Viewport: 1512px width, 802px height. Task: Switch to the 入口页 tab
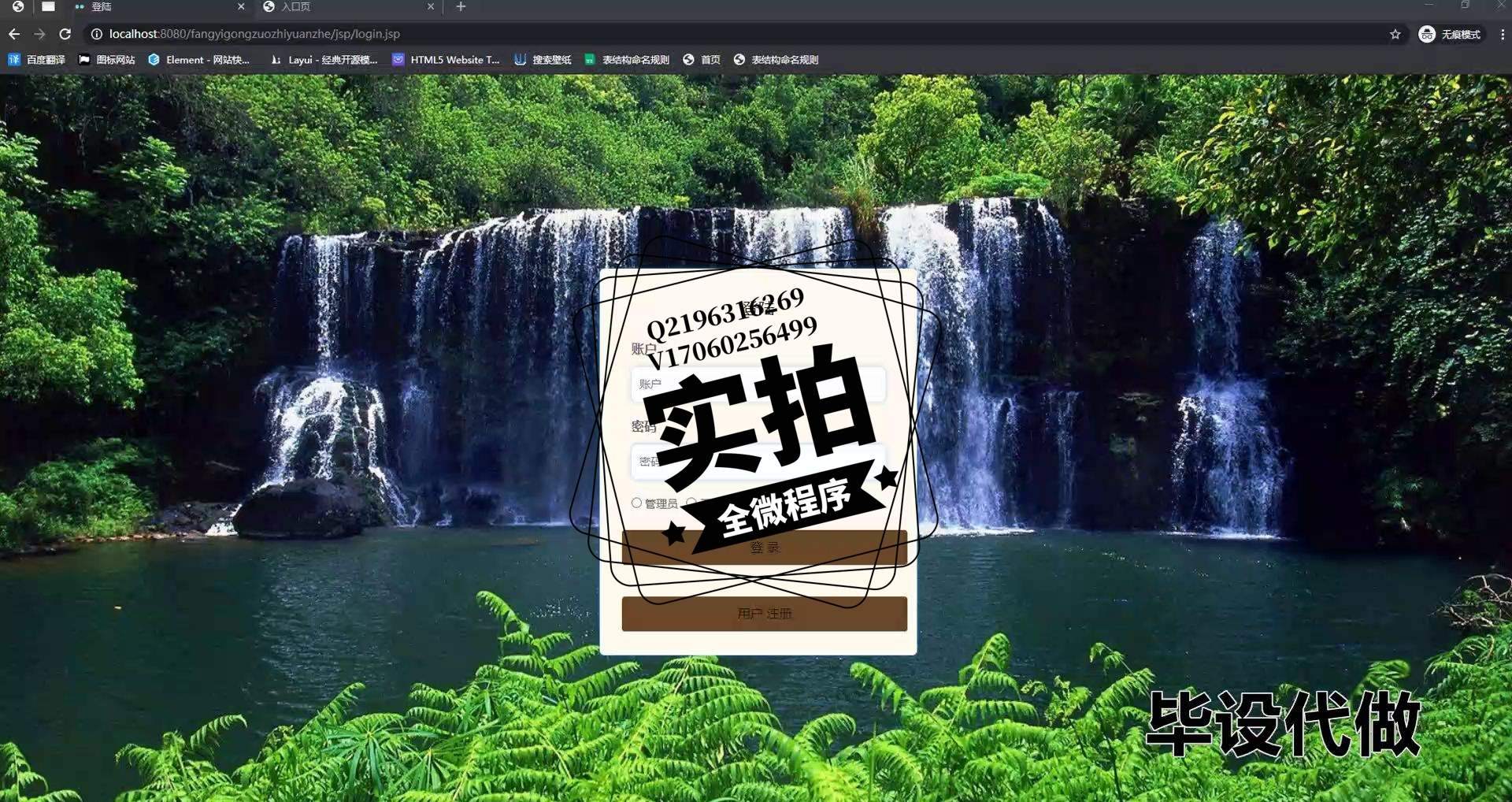tap(347, 6)
